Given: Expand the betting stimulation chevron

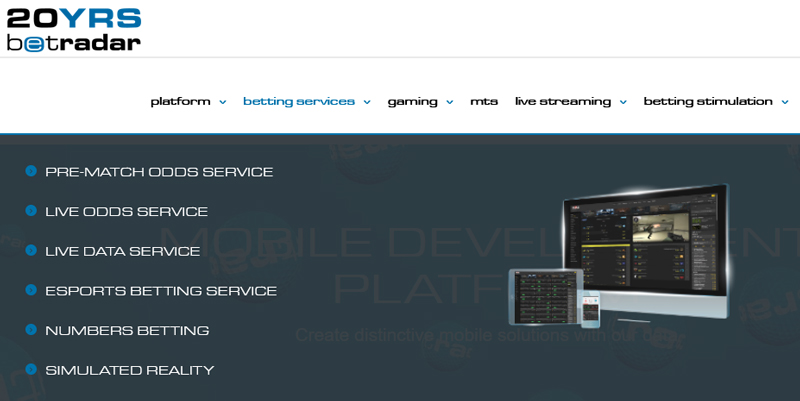Looking at the screenshot, I should 785,102.
